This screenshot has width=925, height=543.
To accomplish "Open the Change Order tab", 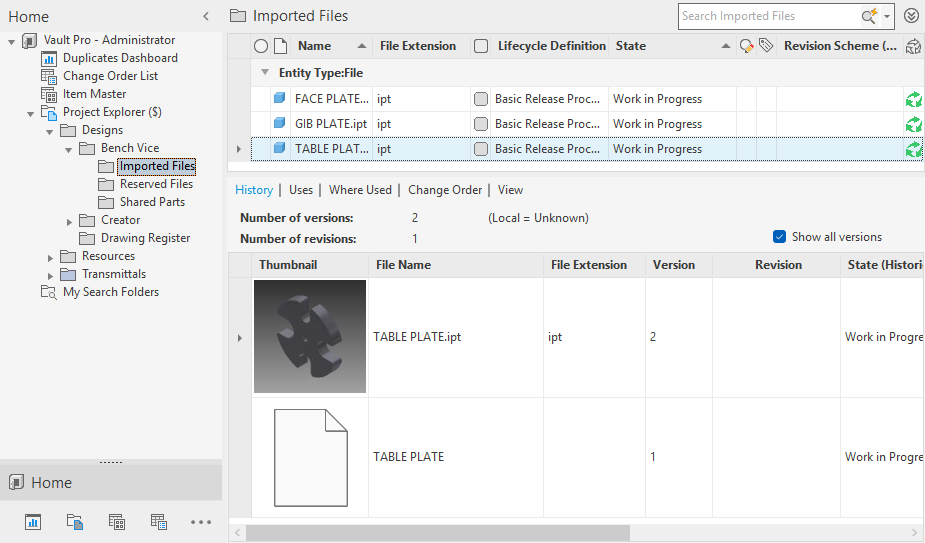I will pyautogui.click(x=445, y=190).
